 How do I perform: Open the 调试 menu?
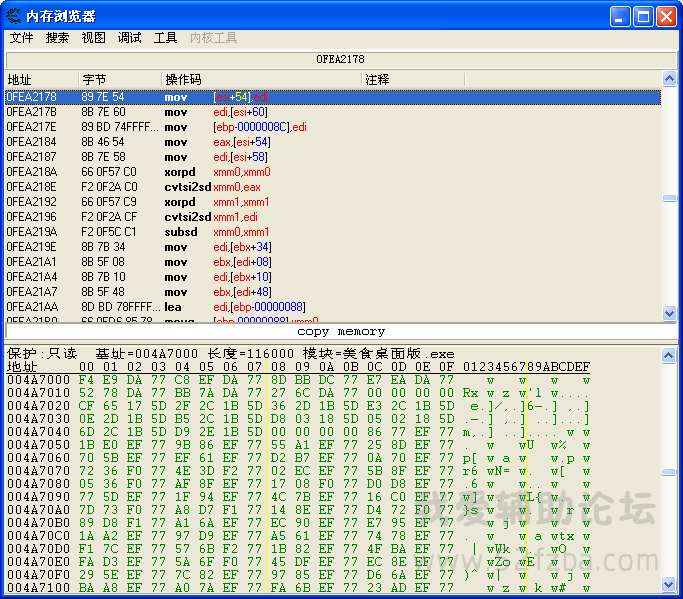click(129, 38)
